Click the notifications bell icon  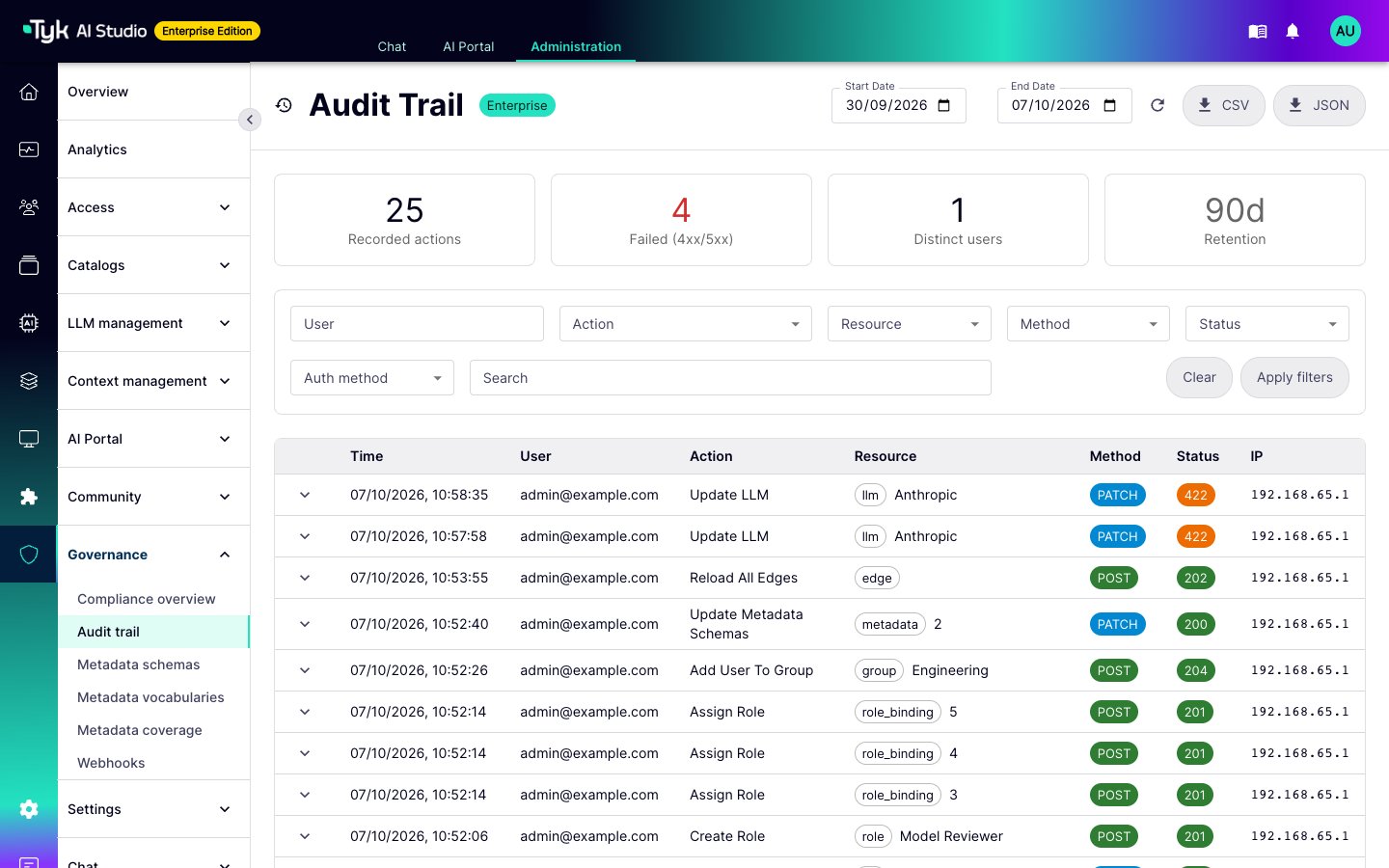coord(1293,32)
